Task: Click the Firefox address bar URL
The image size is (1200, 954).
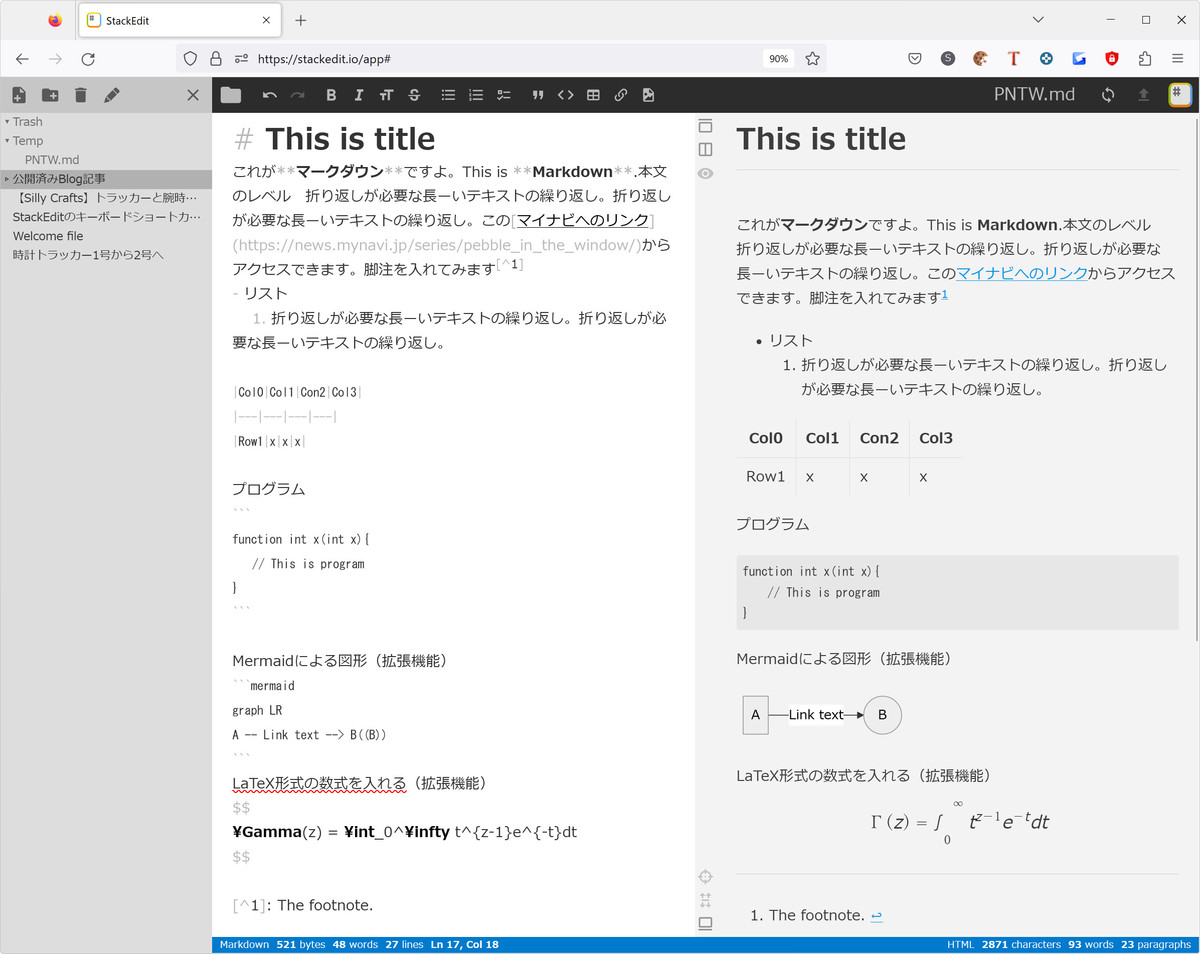Action: pos(324,59)
